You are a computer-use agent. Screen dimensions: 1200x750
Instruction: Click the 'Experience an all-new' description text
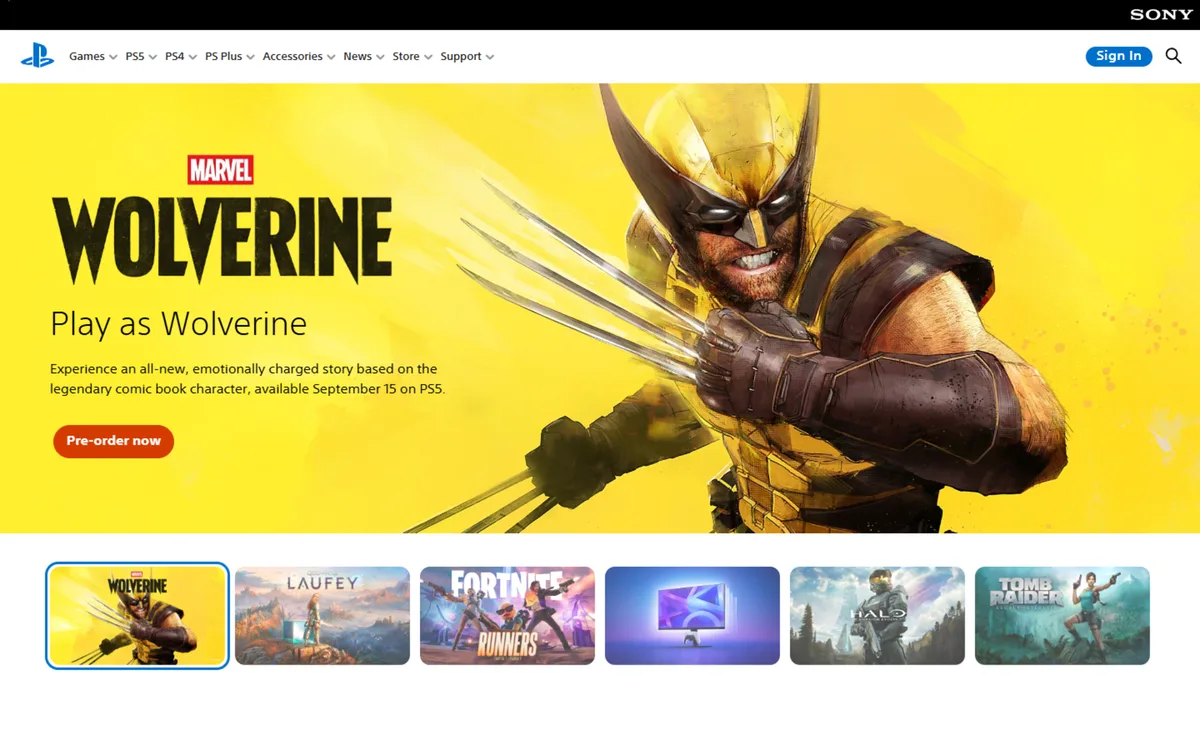[247, 379]
